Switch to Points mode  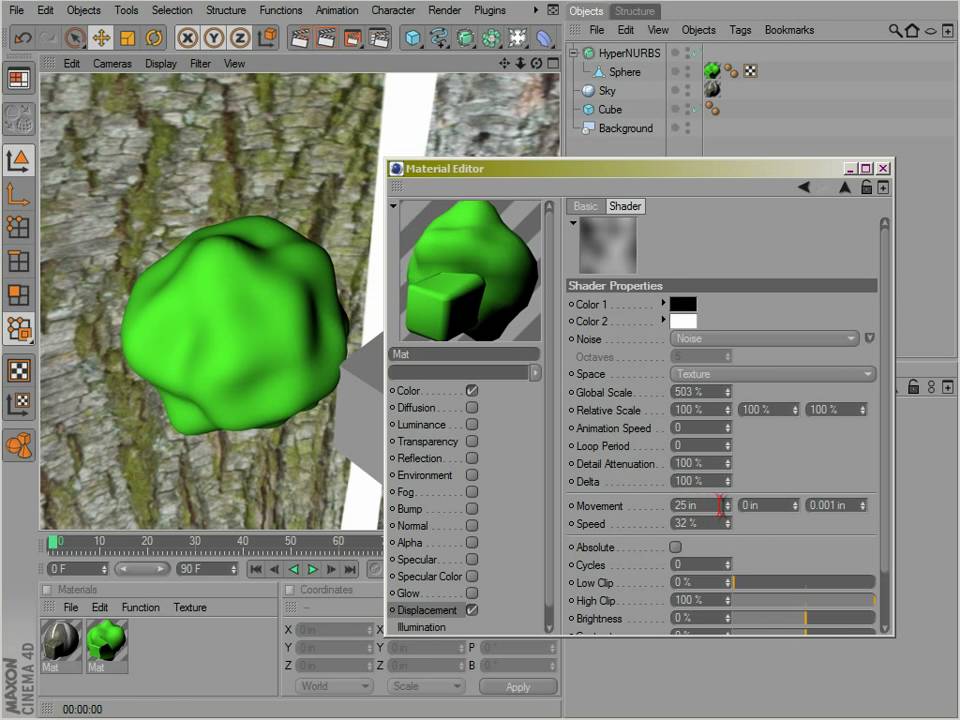click(x=18, y=227)
